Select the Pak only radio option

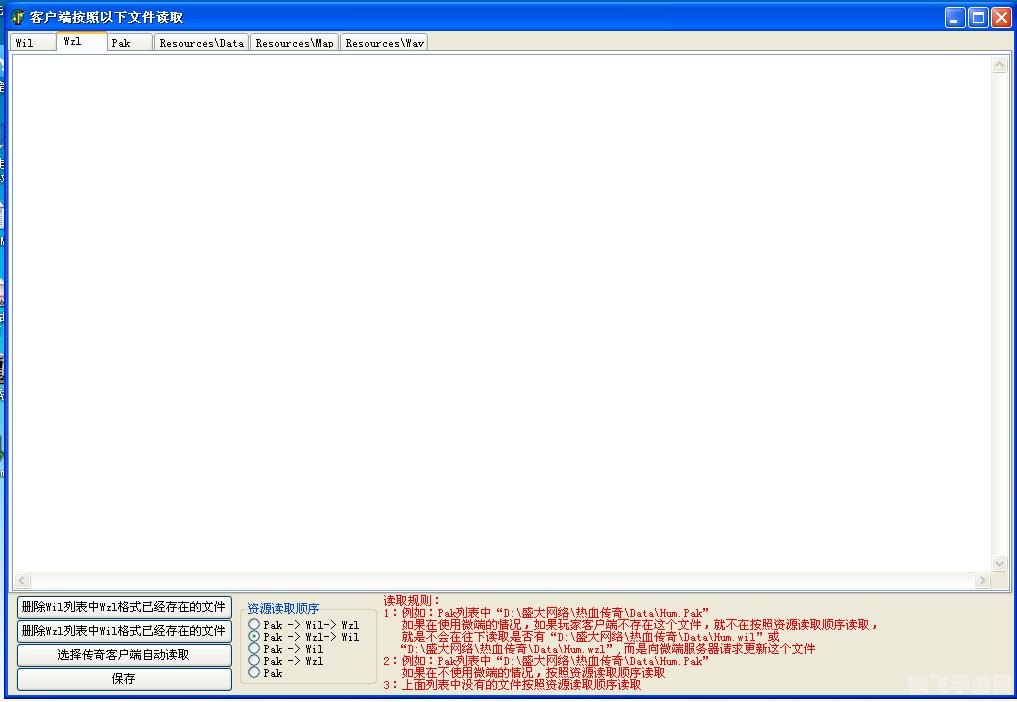tap(254, 673)
